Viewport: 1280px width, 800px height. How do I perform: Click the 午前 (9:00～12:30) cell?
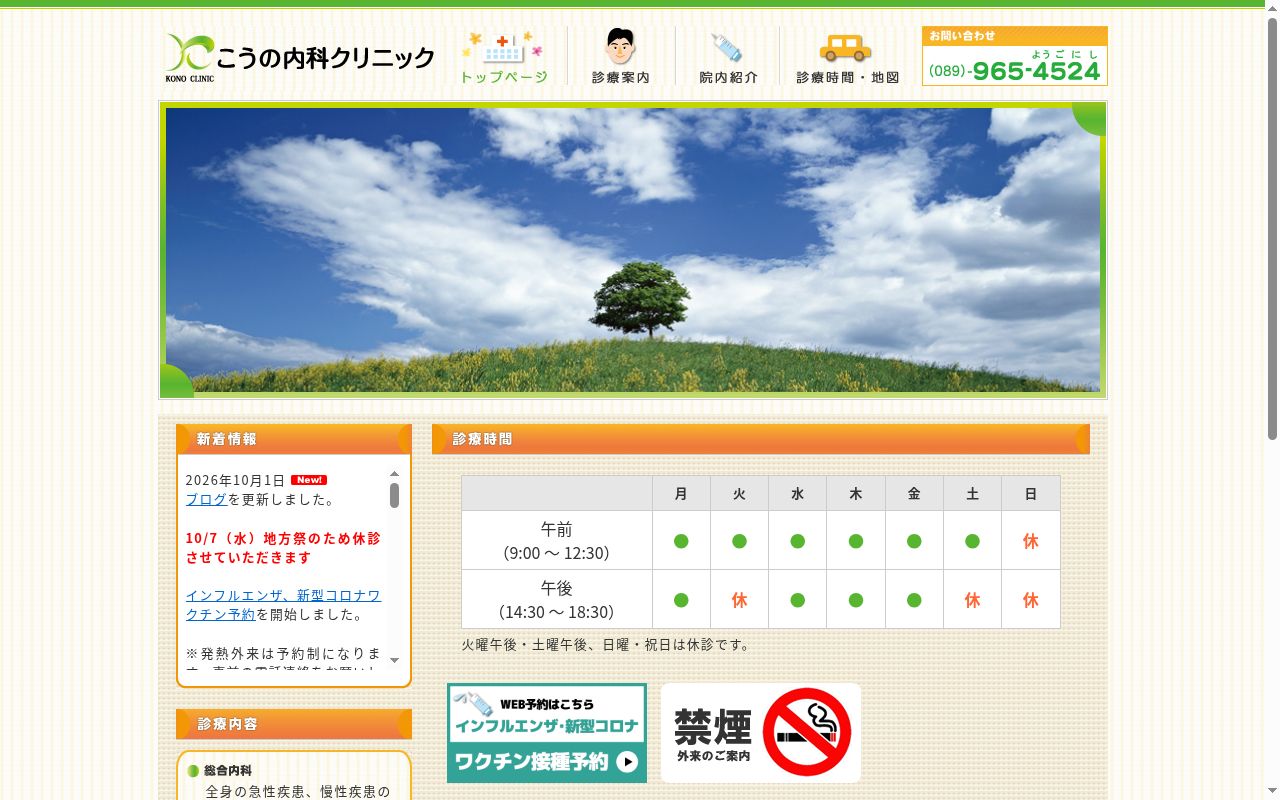pos(557,541)
